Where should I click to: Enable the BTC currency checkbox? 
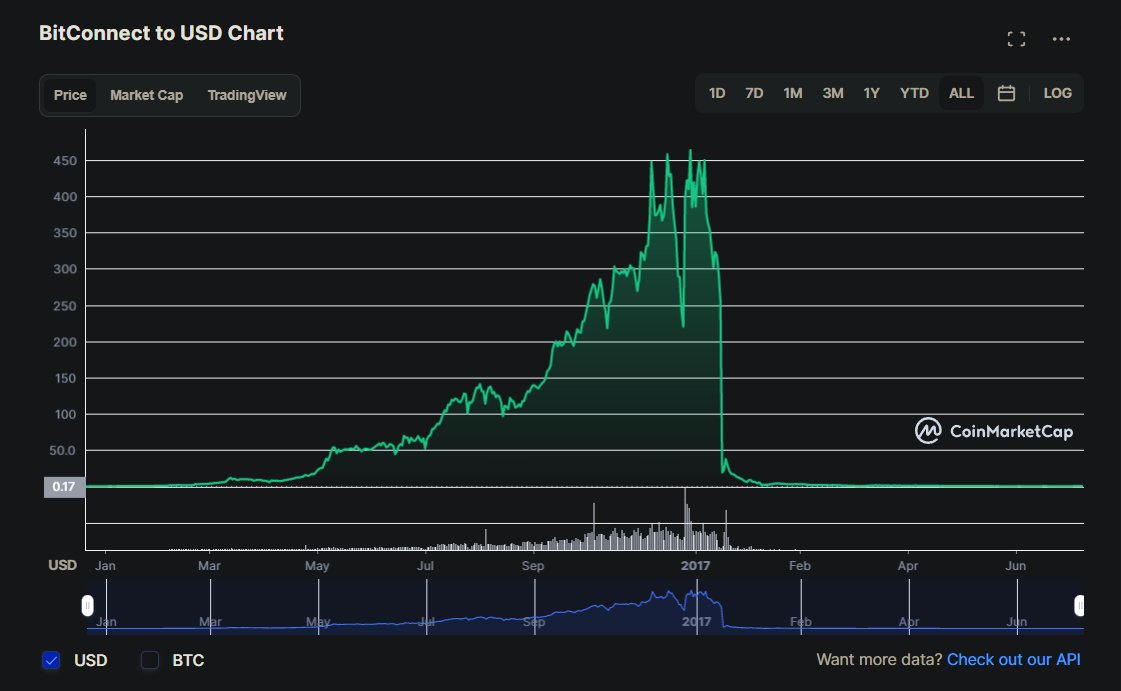(149, 660)
